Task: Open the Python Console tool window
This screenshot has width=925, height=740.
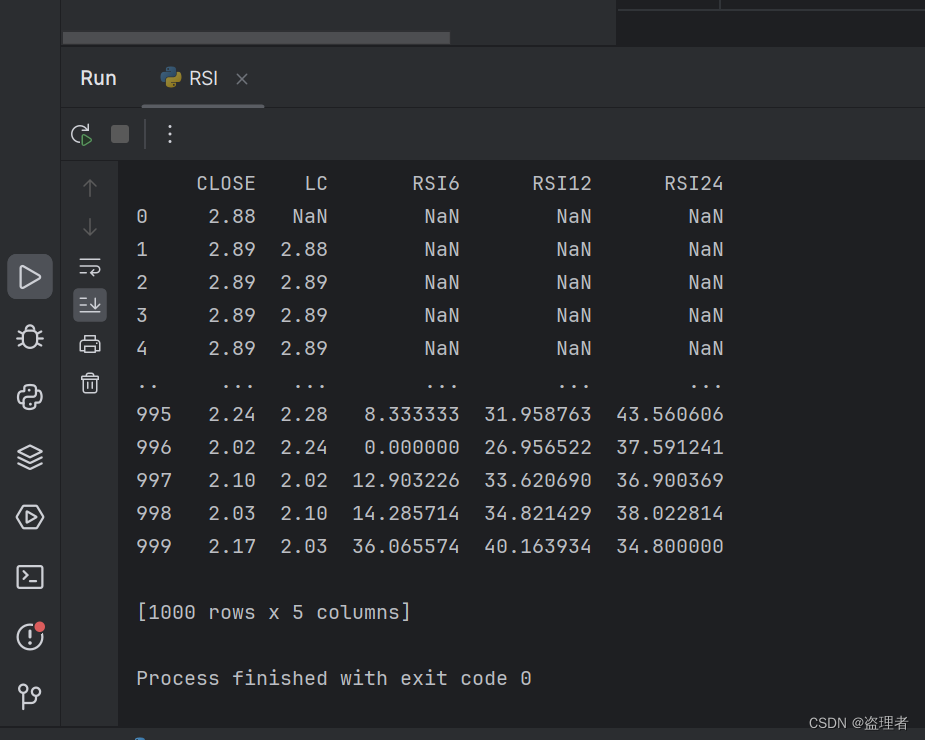Action: point(29,397)
